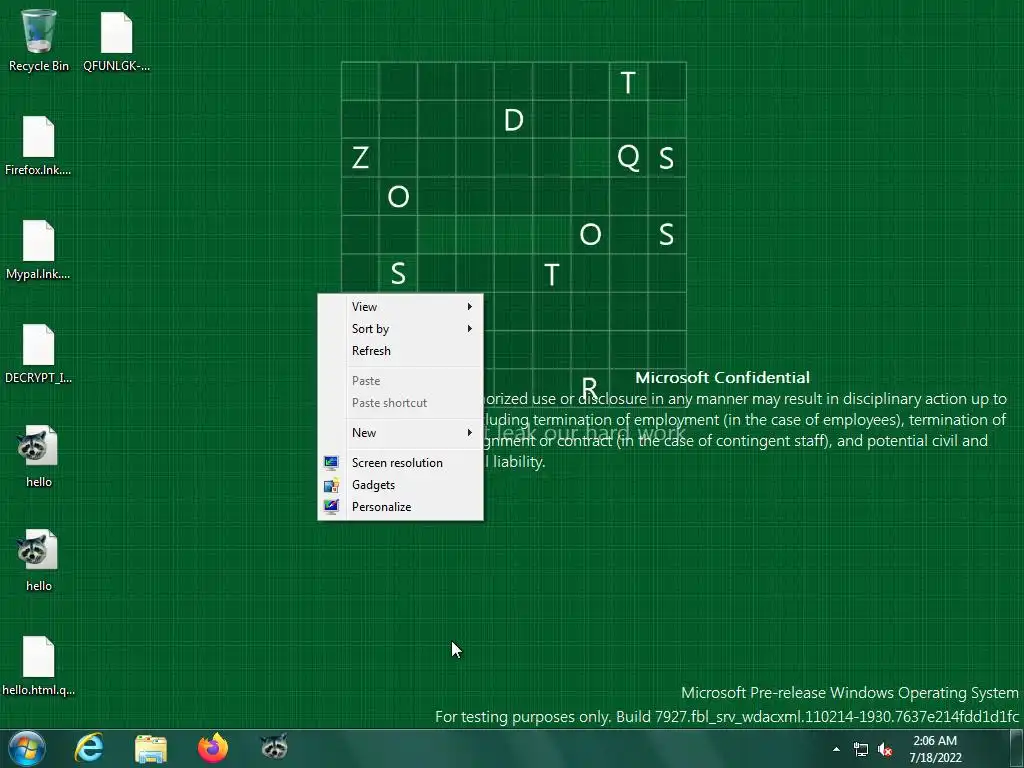Open Windows Explorer folder on taskbar
This screenshot has width=1024, height=768.
coord(151,748)
